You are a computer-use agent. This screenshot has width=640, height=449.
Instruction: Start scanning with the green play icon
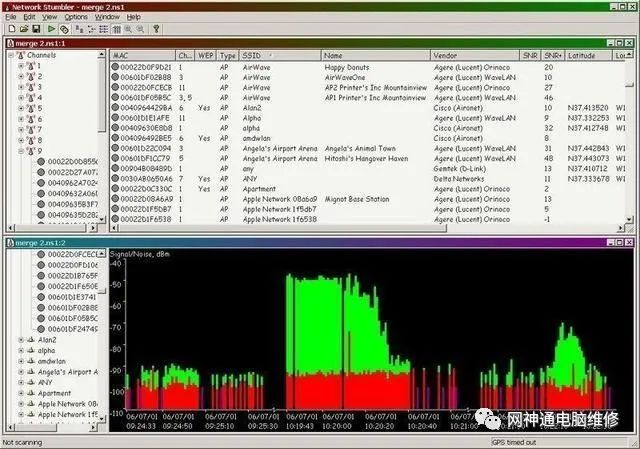coord(51,29)
